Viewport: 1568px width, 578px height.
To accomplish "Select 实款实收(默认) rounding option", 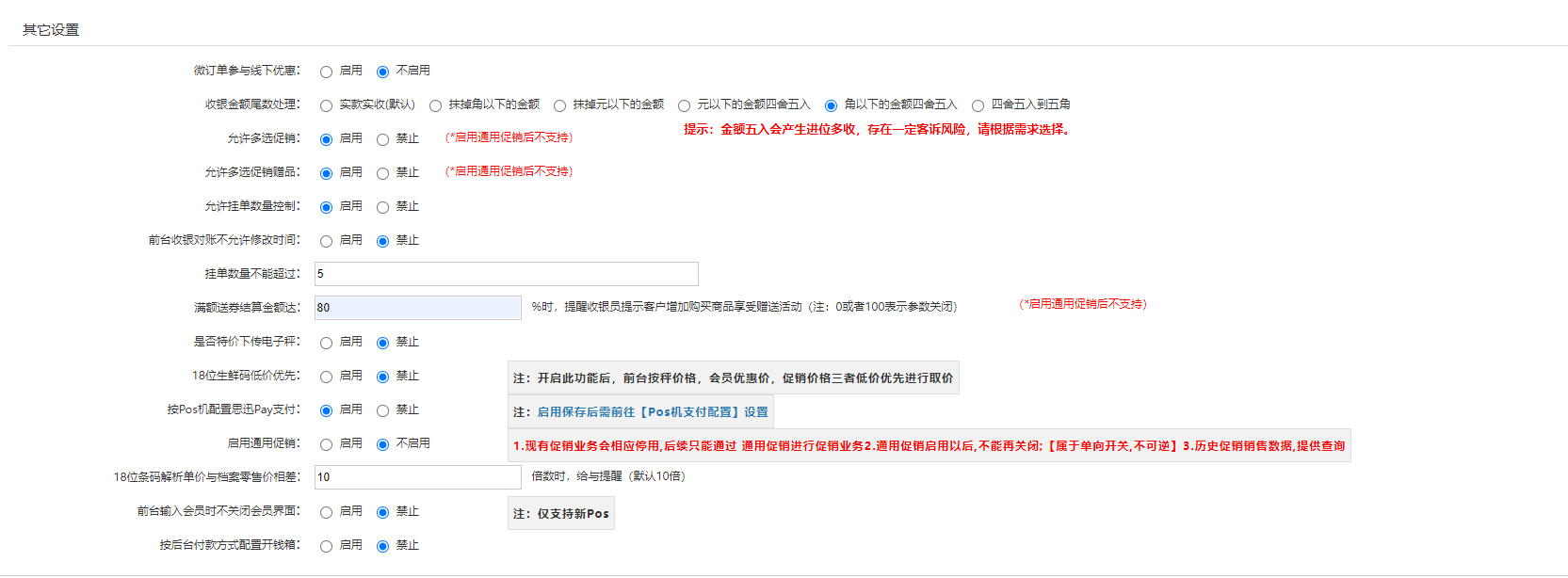I will point(326,105).
